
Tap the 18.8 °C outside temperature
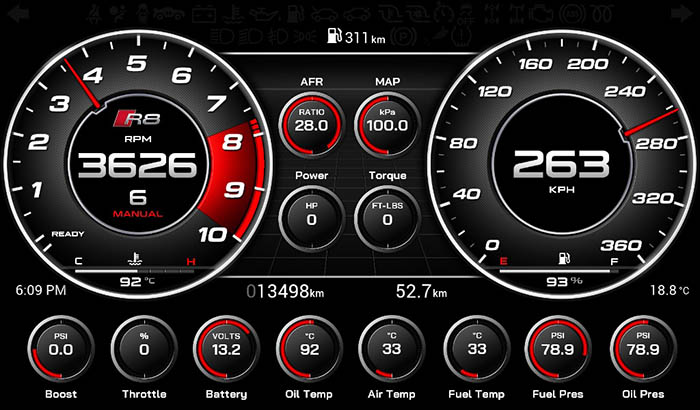coord(669,290)
